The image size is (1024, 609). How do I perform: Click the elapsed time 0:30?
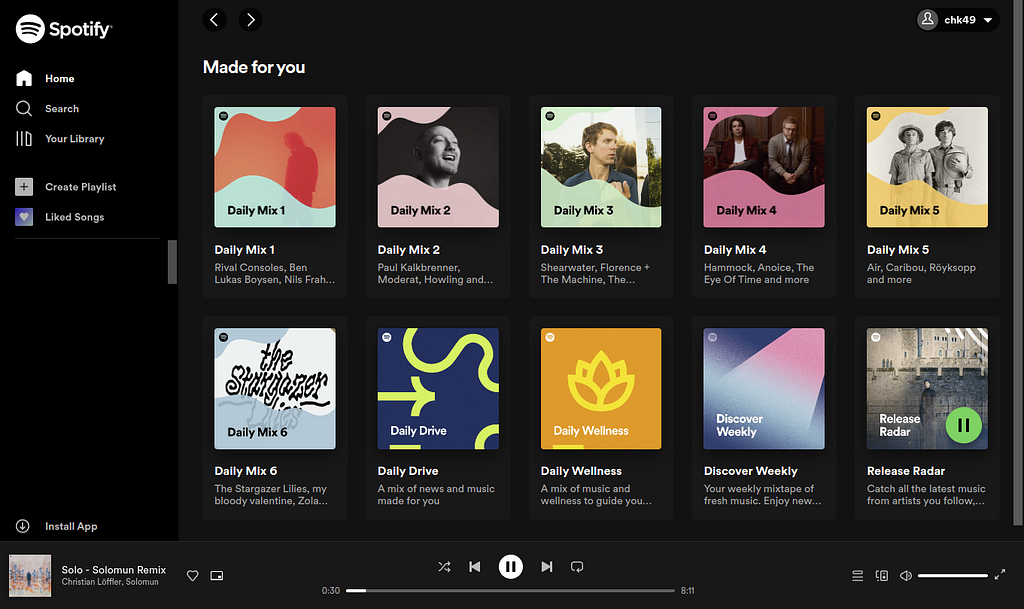point(330,591)
